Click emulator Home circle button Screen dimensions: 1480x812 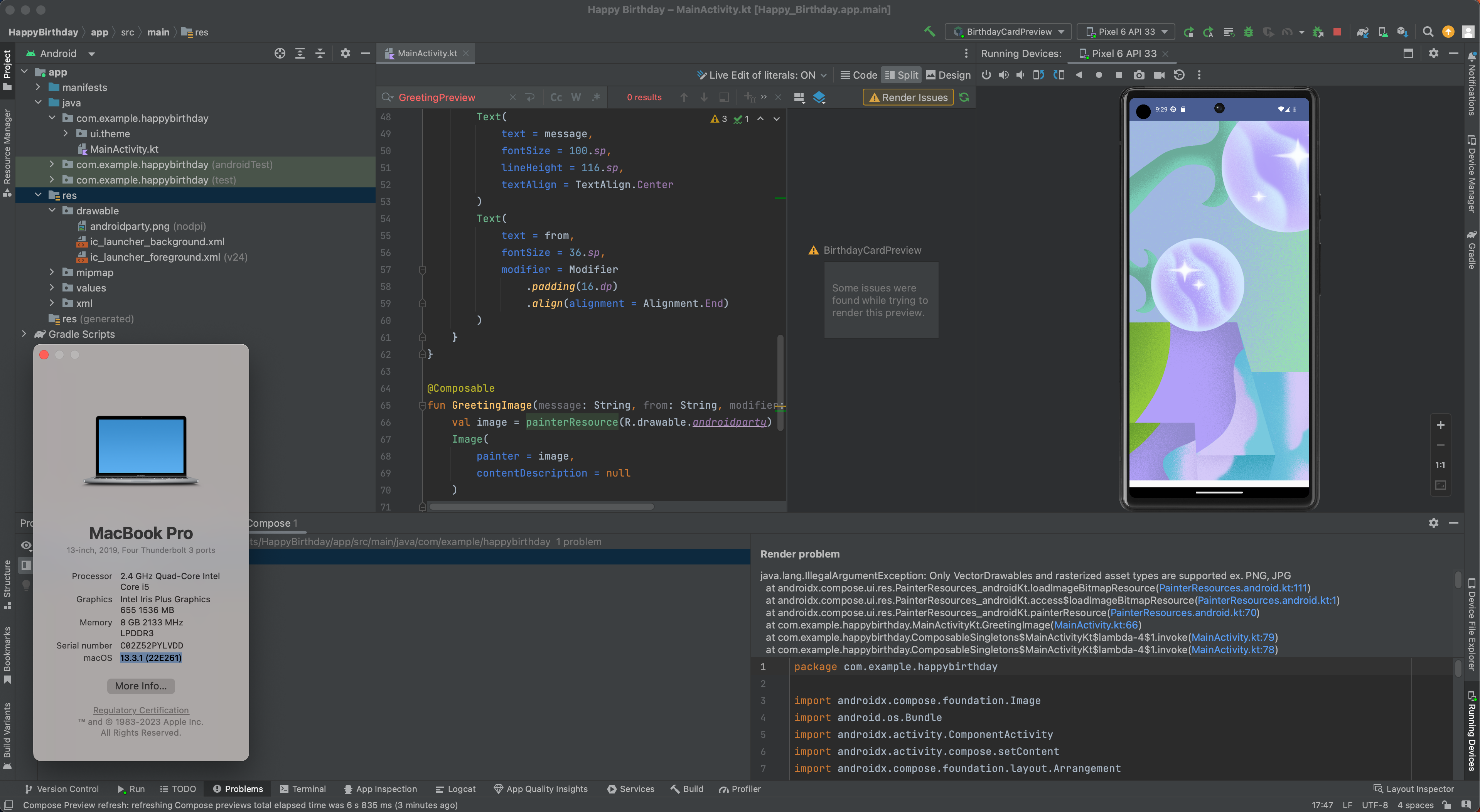click(x=1099, y=75)
